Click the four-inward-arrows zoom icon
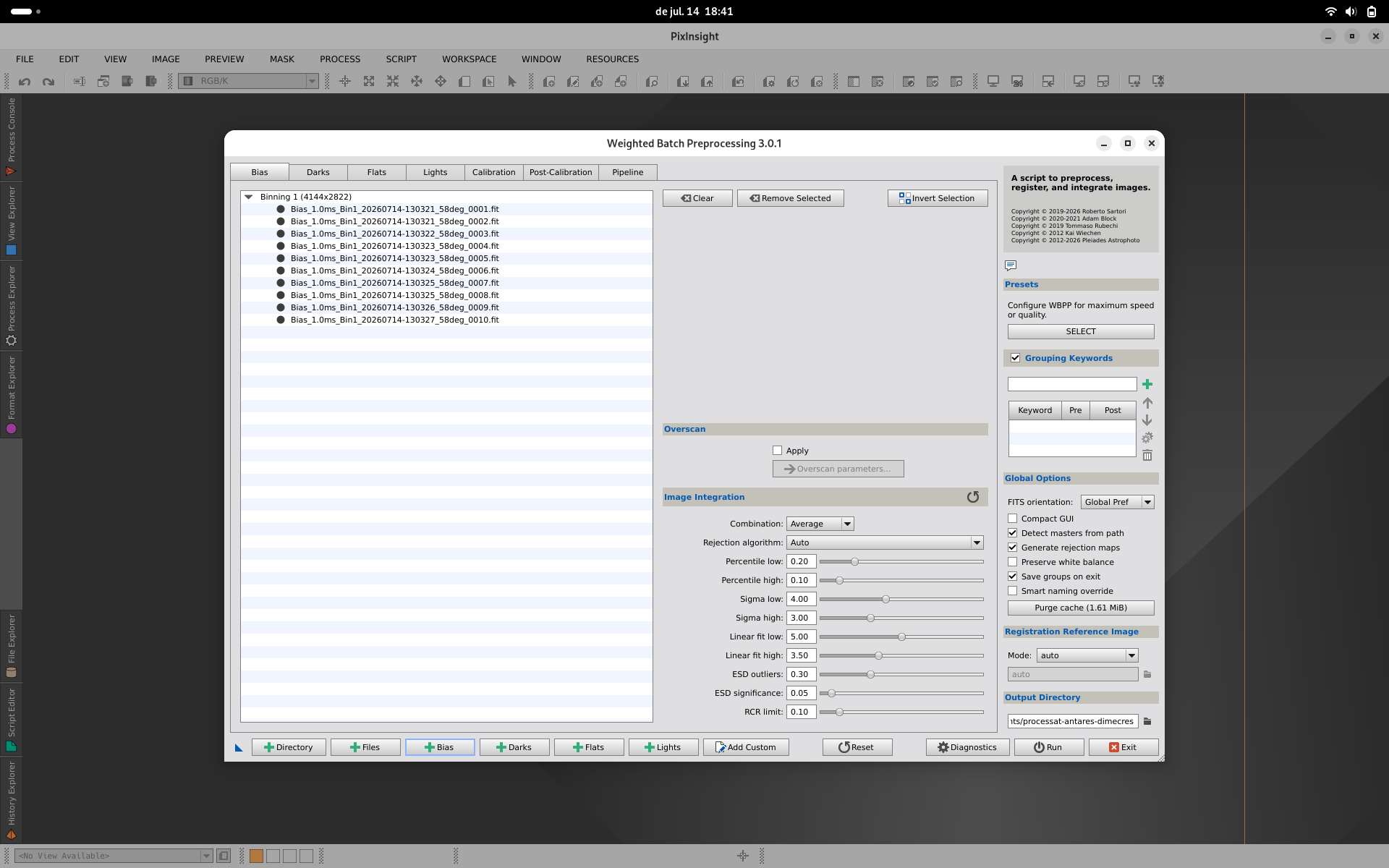The height and width of the screenshot is (868, 1389). pyautogui.click(x=393, y=82)
